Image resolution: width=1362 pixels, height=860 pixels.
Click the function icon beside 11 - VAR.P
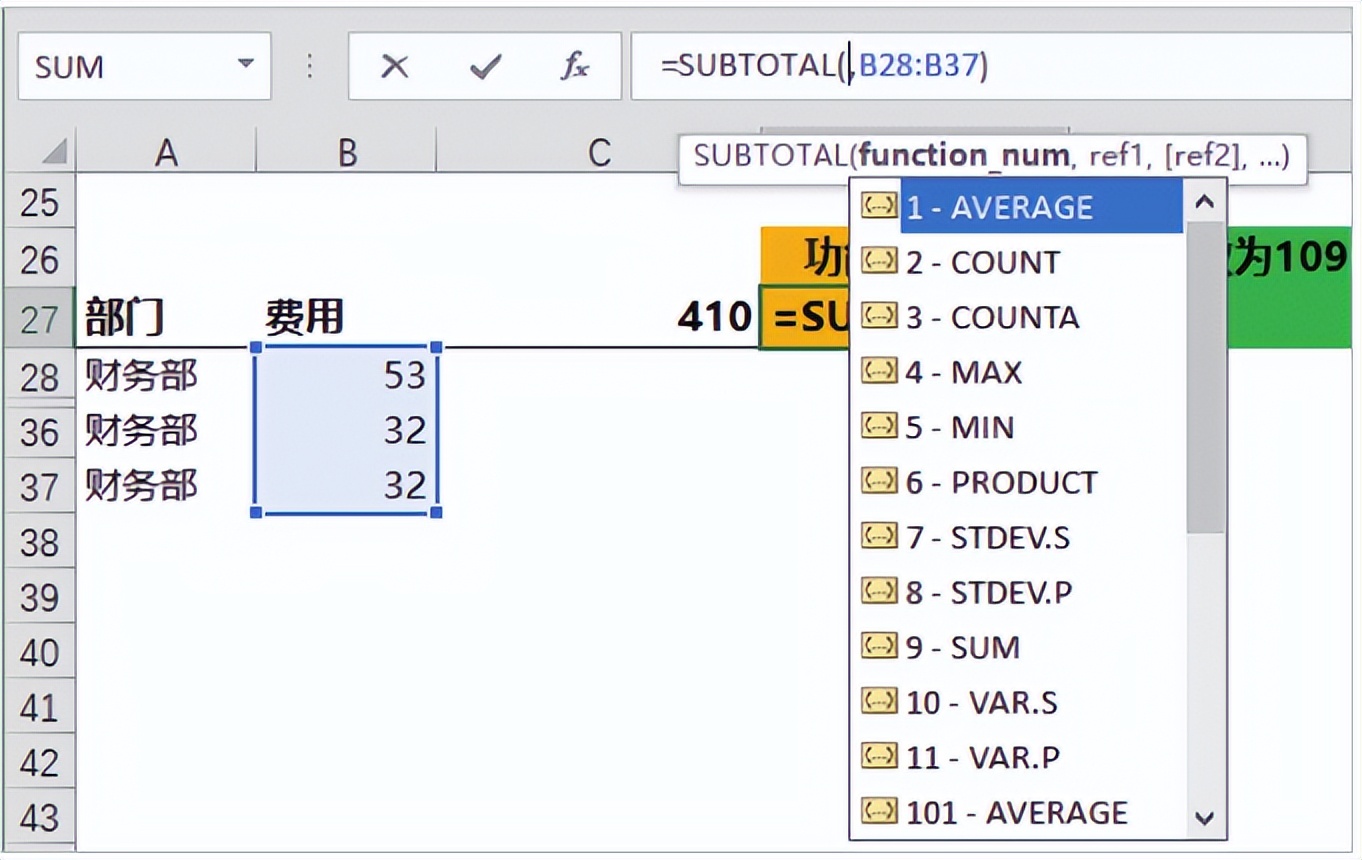(878, 757)
